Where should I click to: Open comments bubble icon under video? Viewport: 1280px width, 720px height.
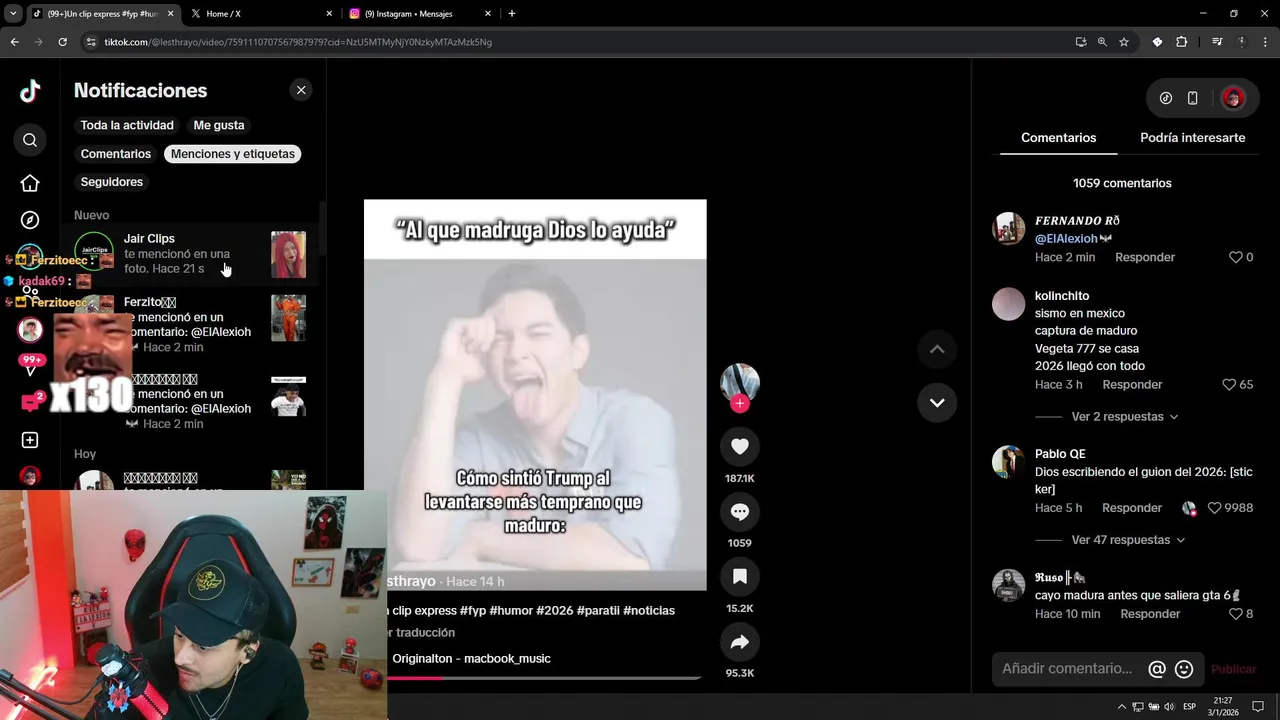tap(740, 512)
